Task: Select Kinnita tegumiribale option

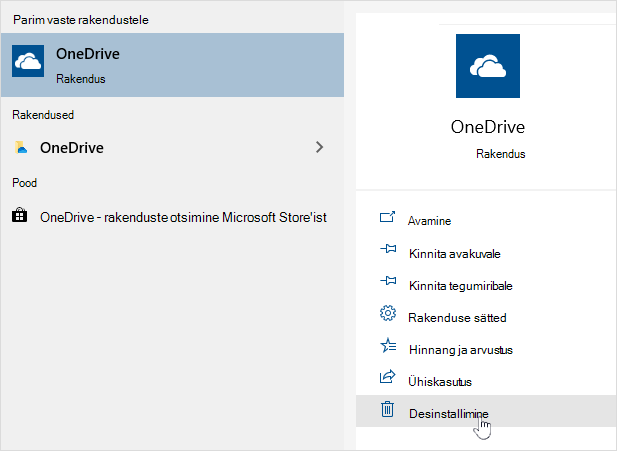Action: pos(486,285)
